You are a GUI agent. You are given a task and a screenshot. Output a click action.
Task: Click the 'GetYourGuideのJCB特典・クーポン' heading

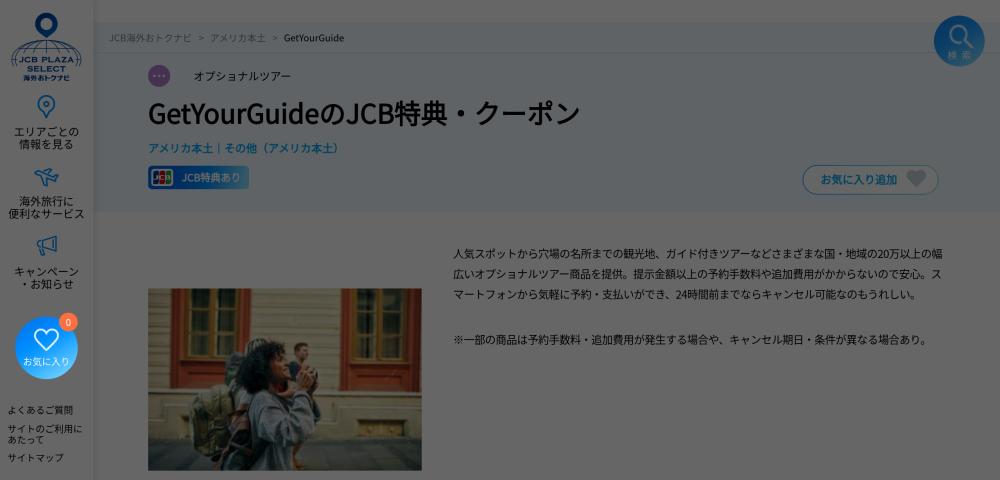(x=364, y=113)
